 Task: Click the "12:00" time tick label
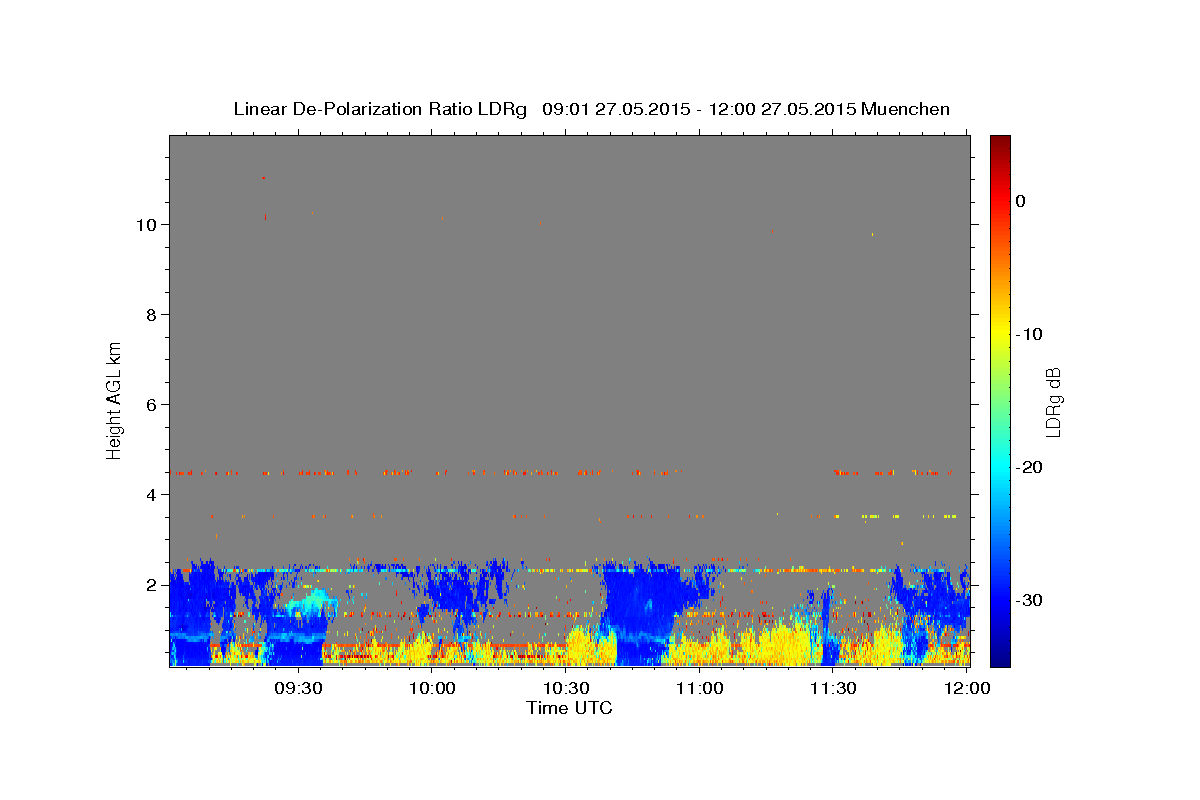coord(967,688)
